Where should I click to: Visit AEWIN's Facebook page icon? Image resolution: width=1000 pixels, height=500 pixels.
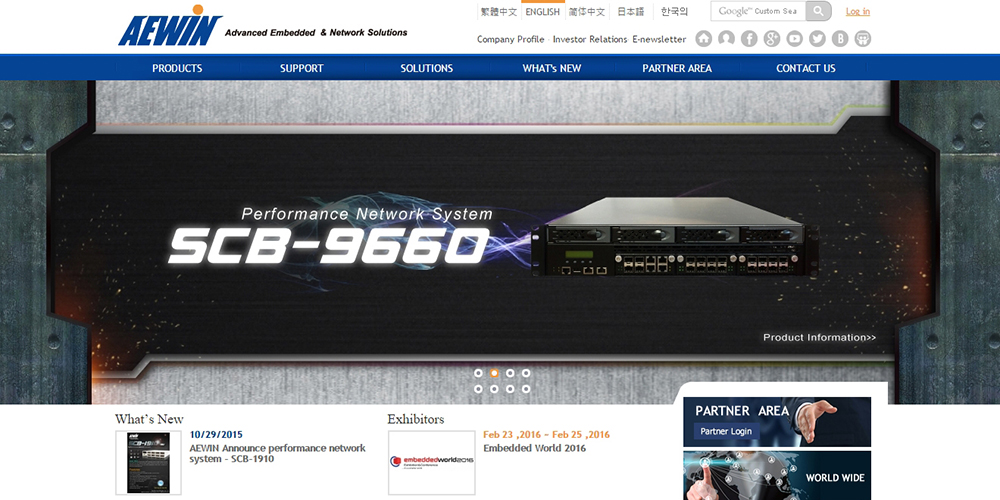(749, 39)
